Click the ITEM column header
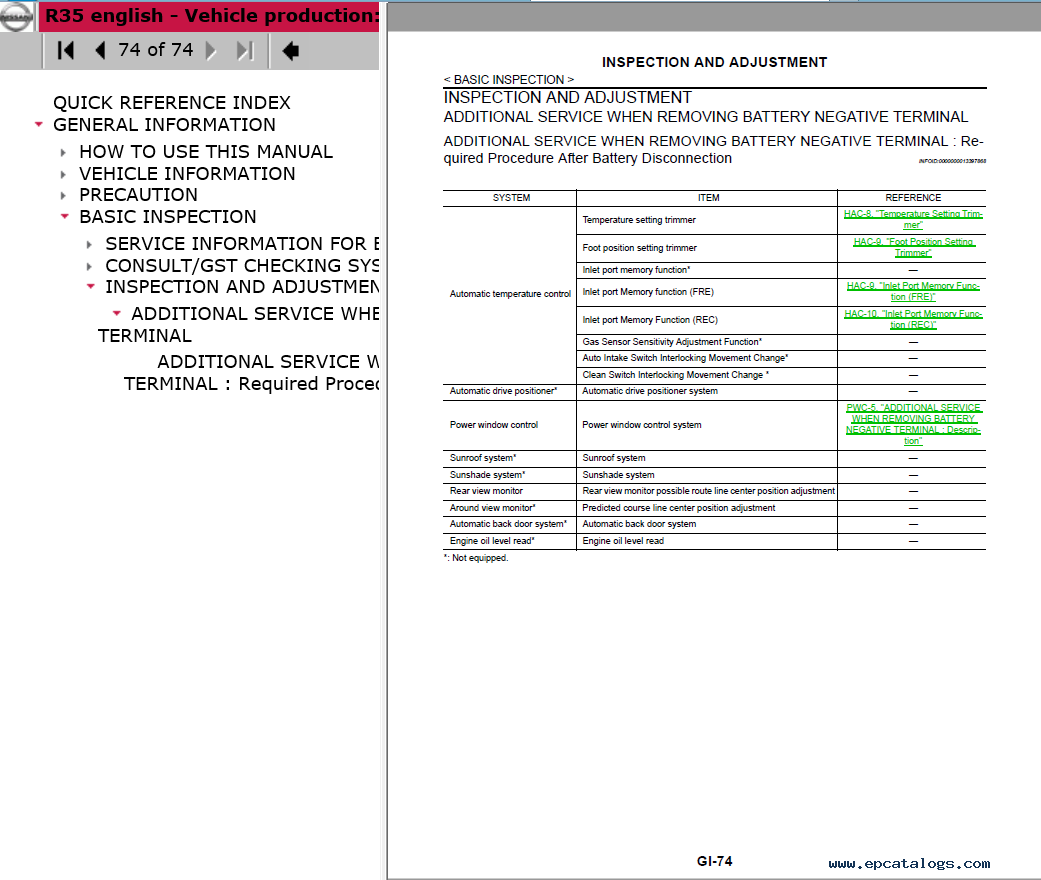The height and width of the screenshot is (880, 1041). coord(708,198)
